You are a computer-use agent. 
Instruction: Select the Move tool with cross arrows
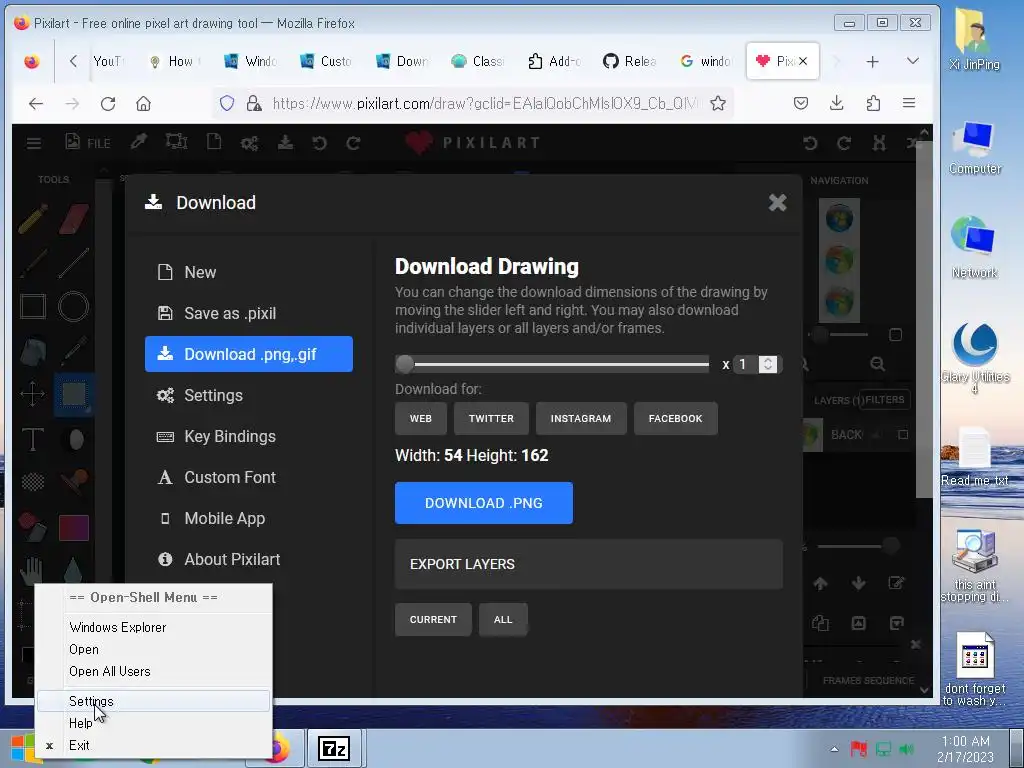pos(33,394)
